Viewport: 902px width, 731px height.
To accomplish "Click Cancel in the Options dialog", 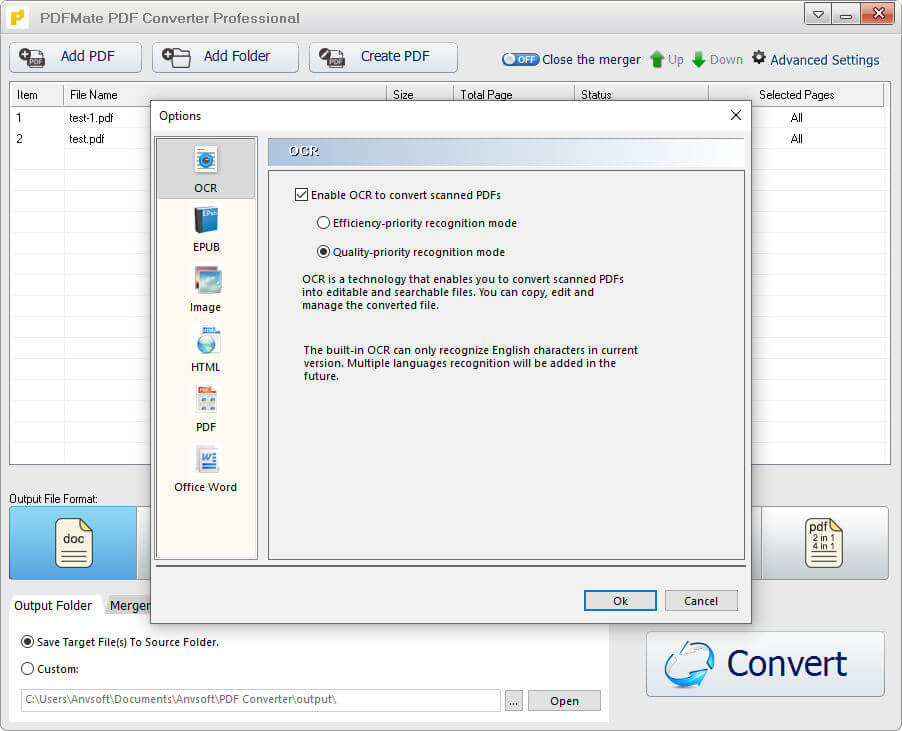I will point(701,600).
